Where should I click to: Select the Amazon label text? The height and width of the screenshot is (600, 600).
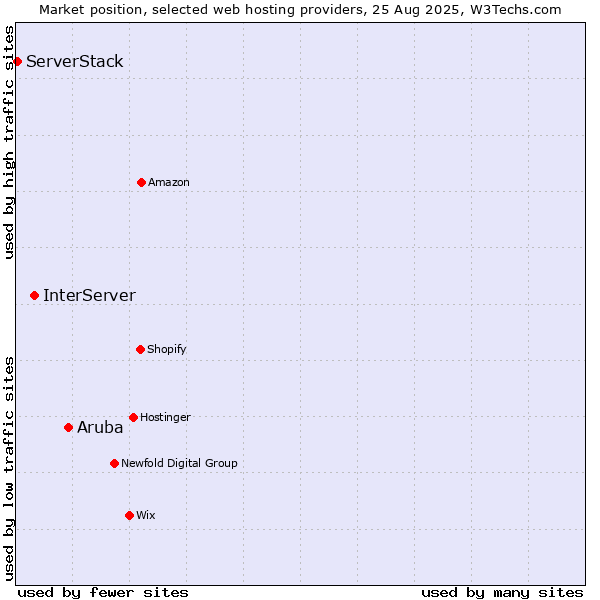pos(169,182)
